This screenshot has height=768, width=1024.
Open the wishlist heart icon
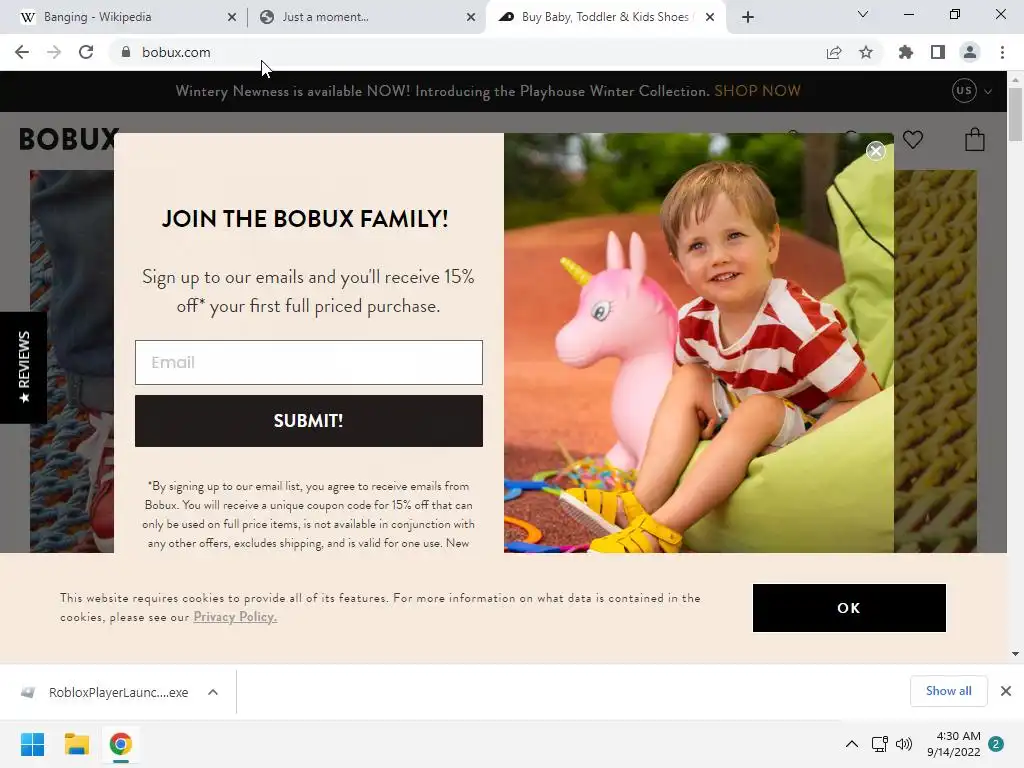(913, 139)
